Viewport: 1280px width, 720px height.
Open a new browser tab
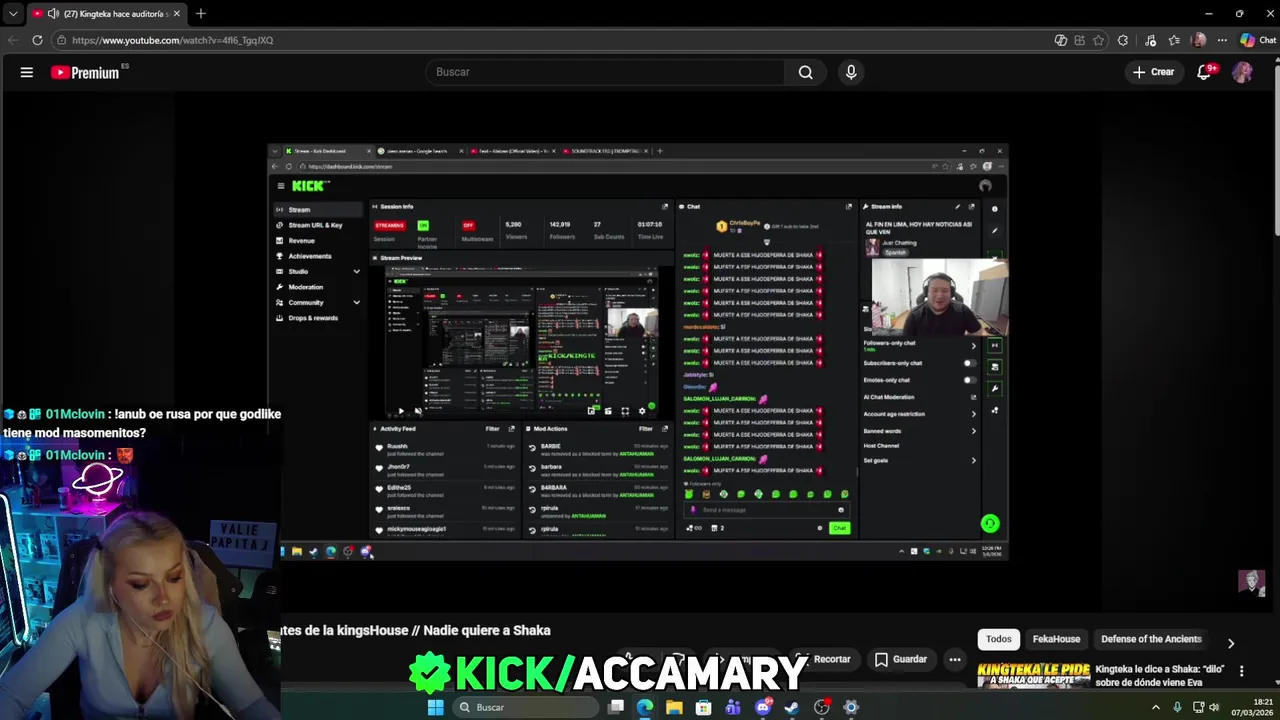[x=201, y=14]
